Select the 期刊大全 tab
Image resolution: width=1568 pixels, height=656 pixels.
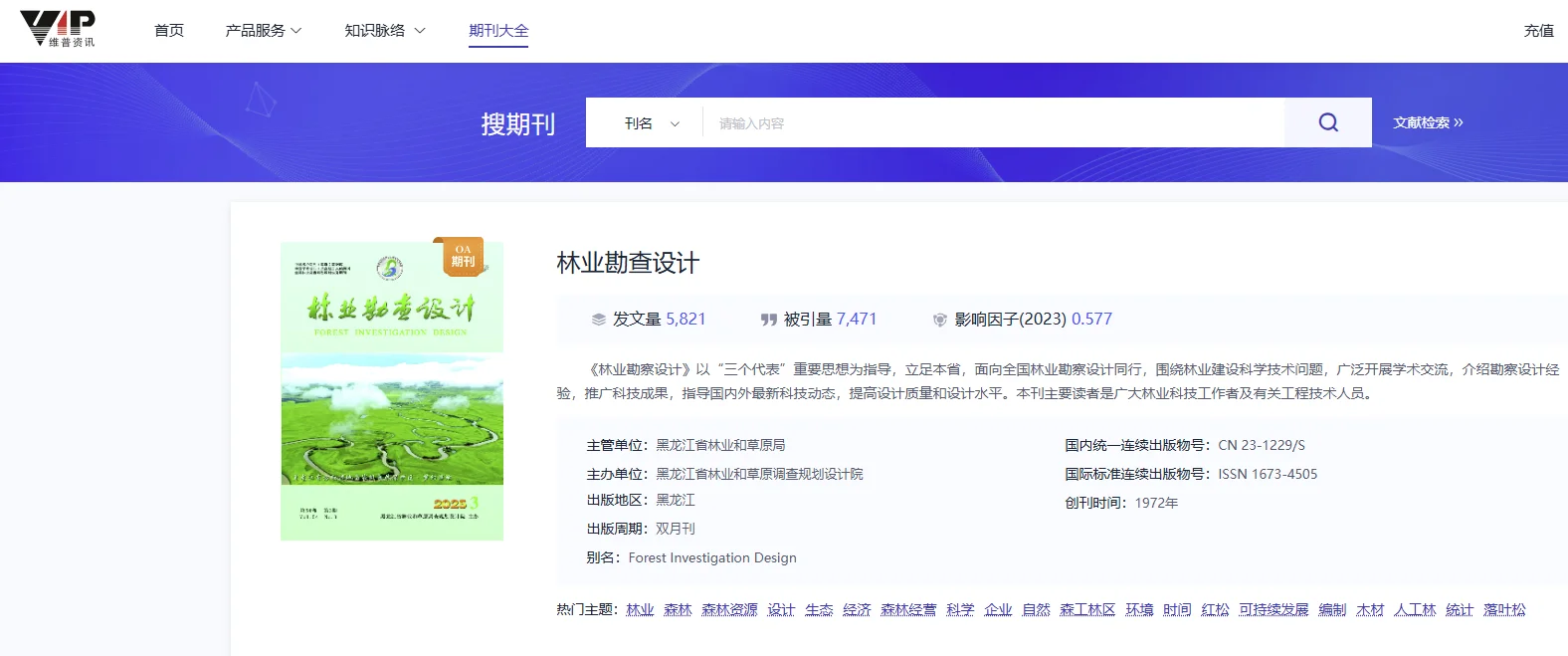(498, 31)
